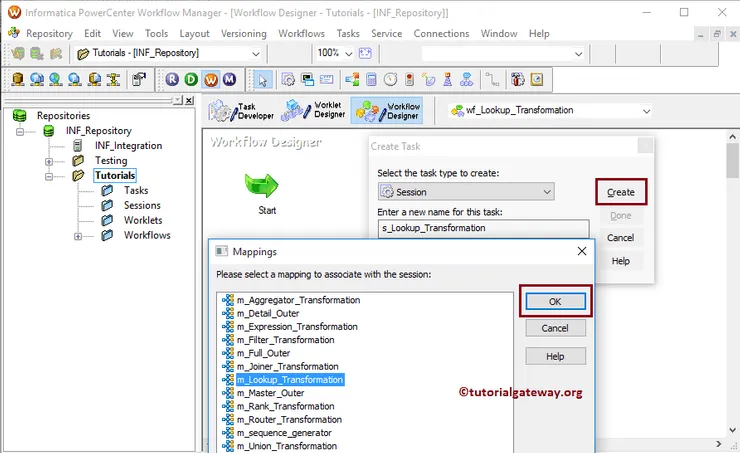Select the Link Tasks tool icon
Viewport: 740px width, 453px height.
(492, 79)
